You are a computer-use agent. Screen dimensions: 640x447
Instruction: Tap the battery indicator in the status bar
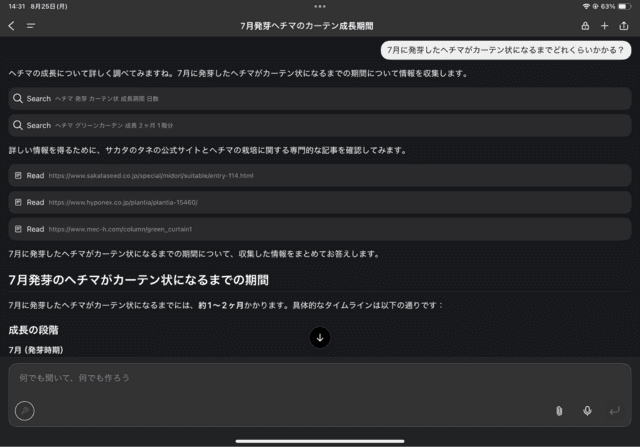624,7
